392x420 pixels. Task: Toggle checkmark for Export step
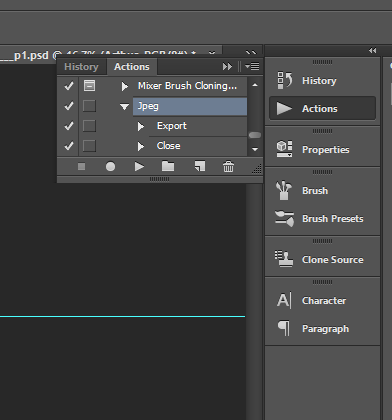click(69, 126)
